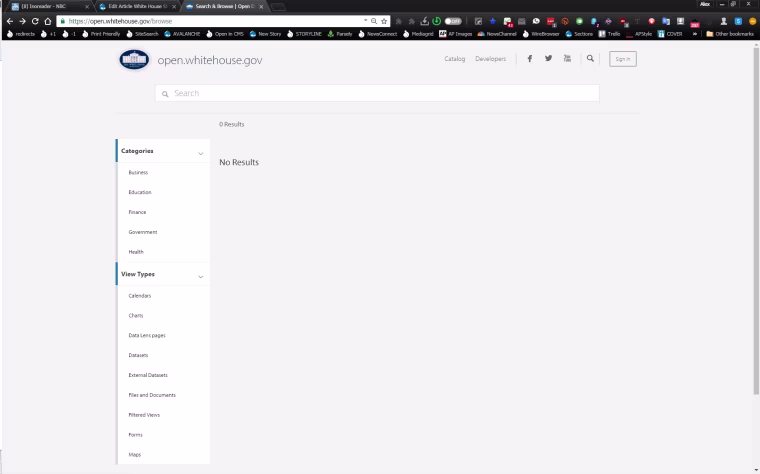The image size is (760, 474).
Task: Go forward with the browser forward arrow
Action: 22,21
